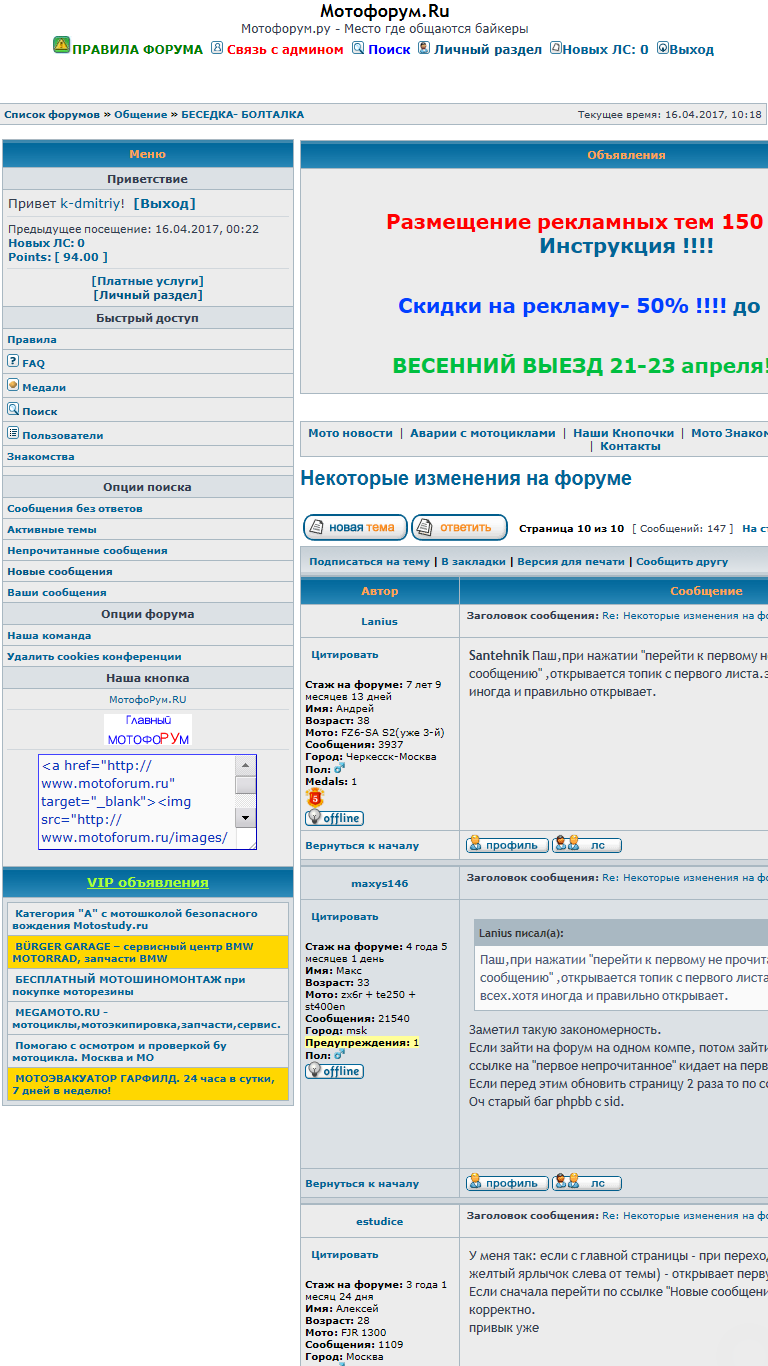Click the Медали medal icon in sidebar
Screen dimensions: 768x1366
[13, 385]
